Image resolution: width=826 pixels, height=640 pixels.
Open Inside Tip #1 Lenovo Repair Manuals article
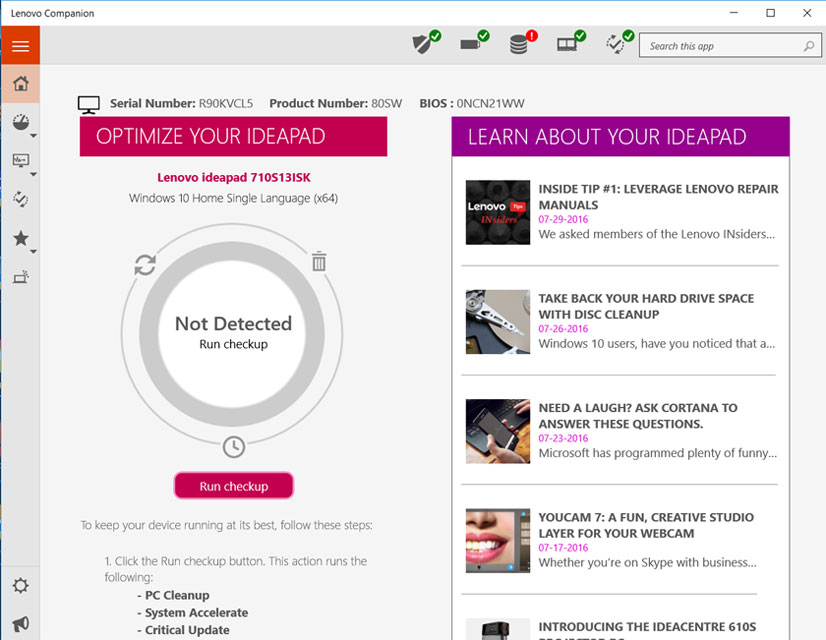point(658,197)
